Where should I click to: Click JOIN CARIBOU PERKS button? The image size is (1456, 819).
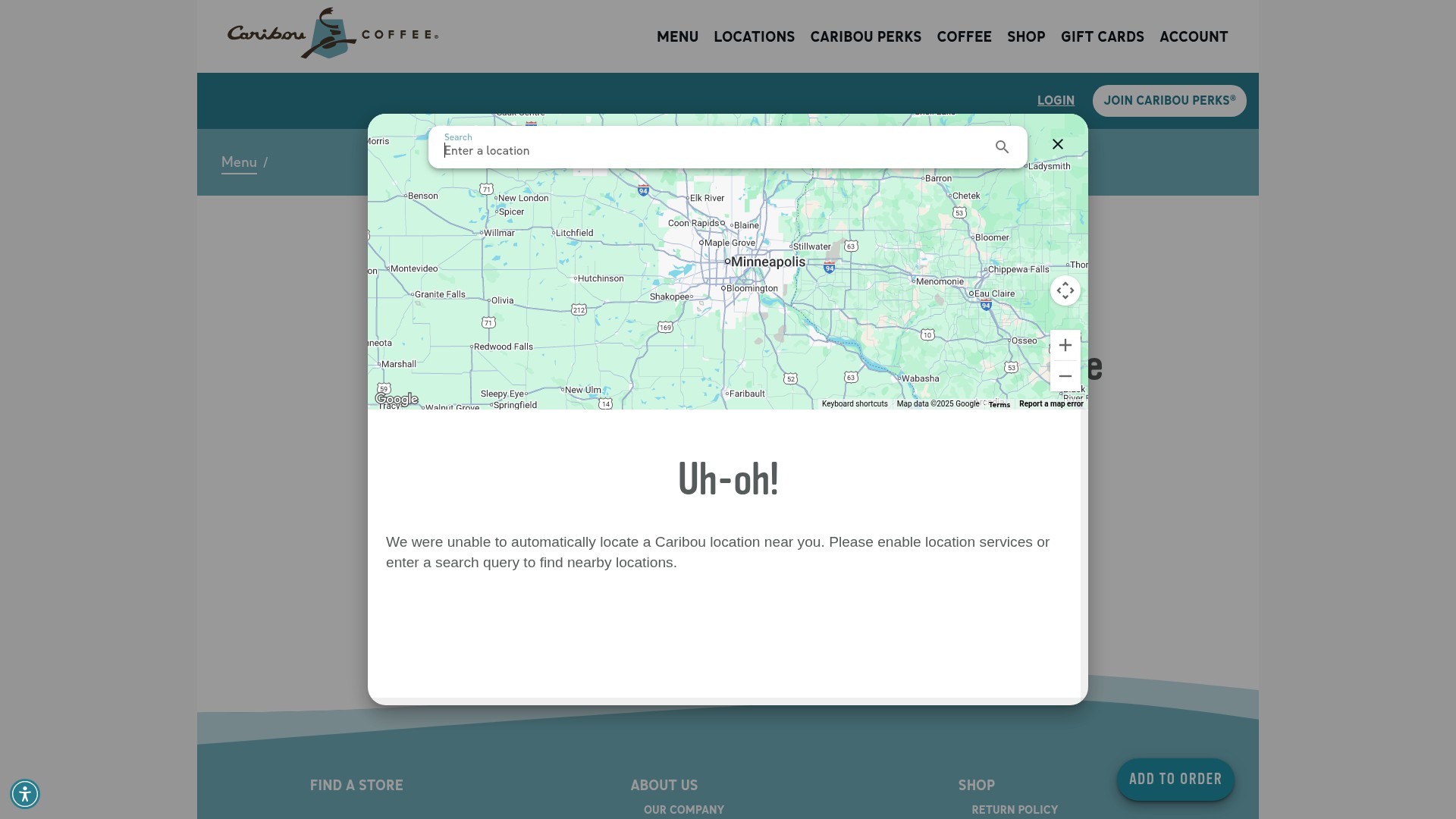click(x=1169, y=101)
